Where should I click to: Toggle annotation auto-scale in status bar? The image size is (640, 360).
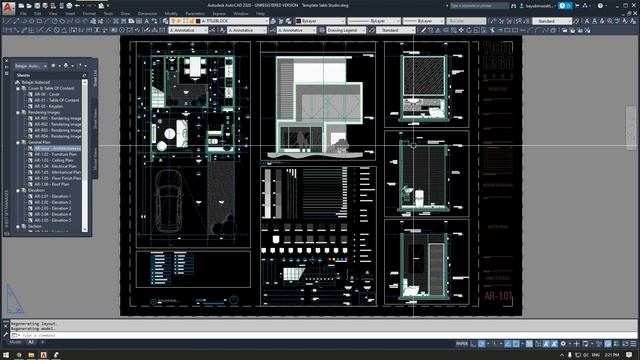click(554, 344)
